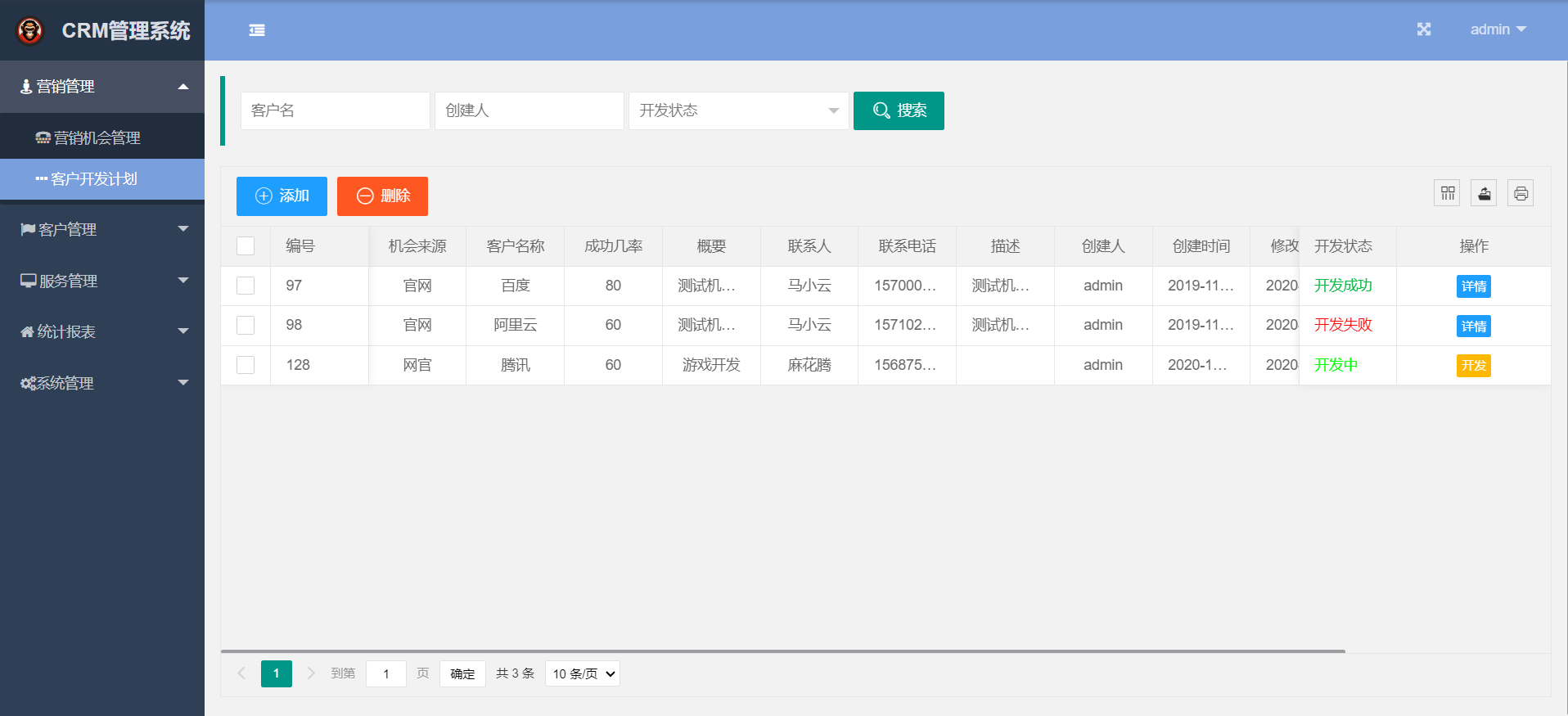Screen dimensions: 1568x716
Task: Click the CRM monkey logo icon
Action: click(30, 31)
